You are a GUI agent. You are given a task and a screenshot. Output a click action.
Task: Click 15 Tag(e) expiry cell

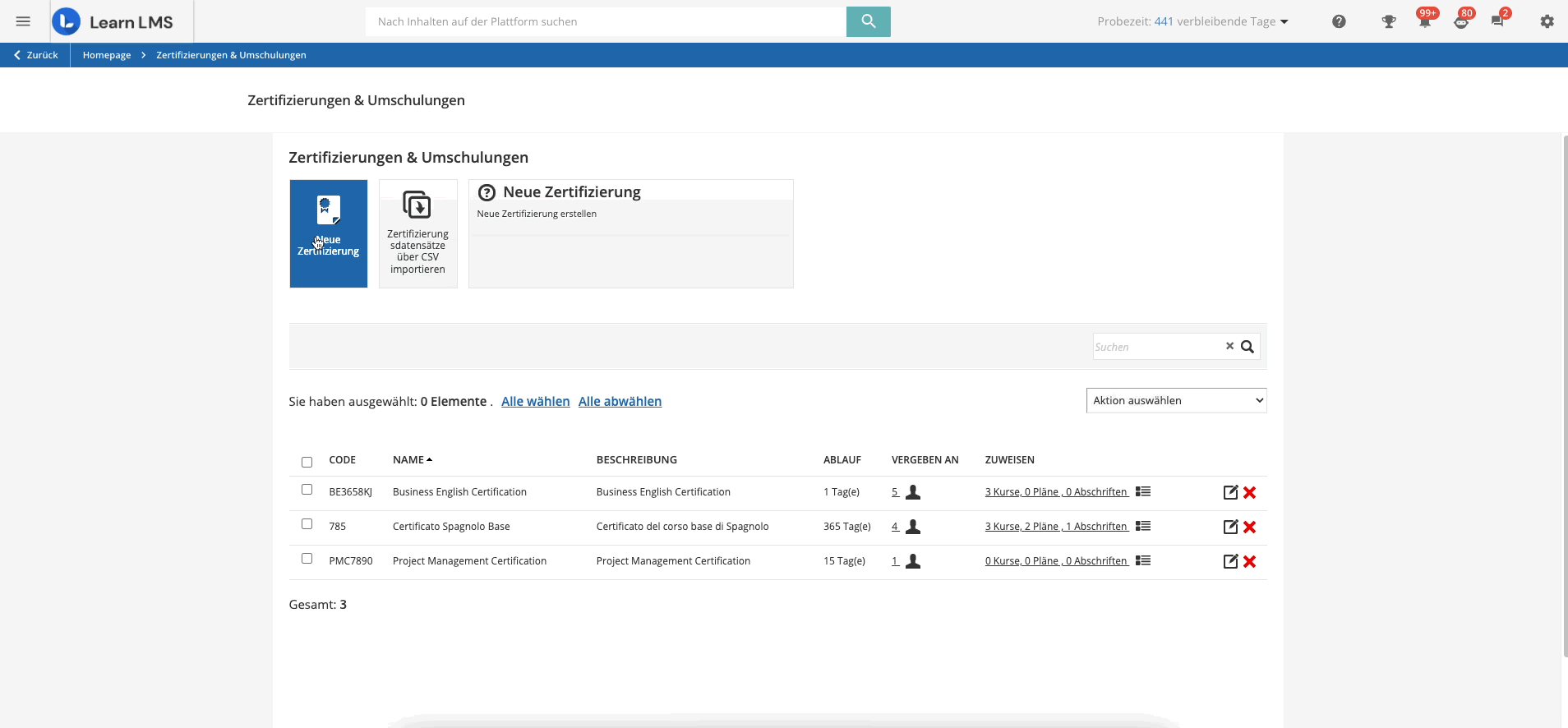[x=844, y=561]
